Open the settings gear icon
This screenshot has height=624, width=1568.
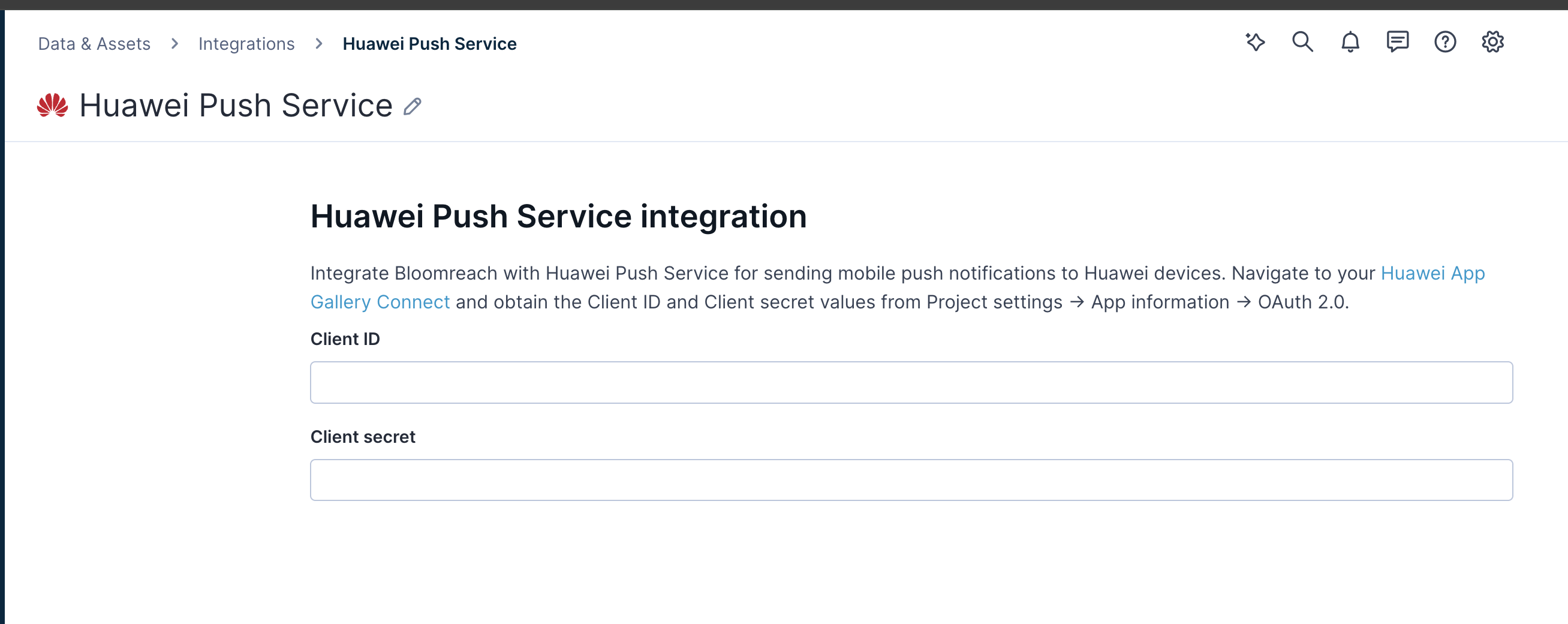pos(1493,42)
